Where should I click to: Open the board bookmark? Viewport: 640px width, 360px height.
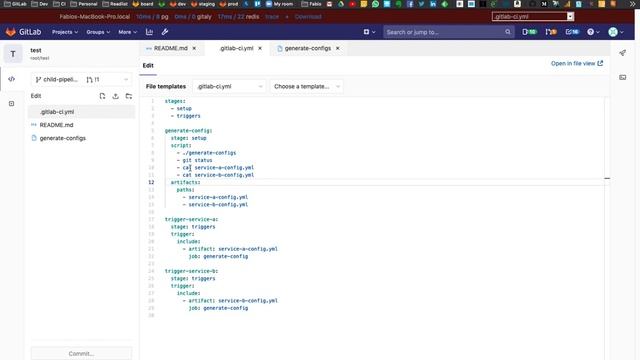143,4
